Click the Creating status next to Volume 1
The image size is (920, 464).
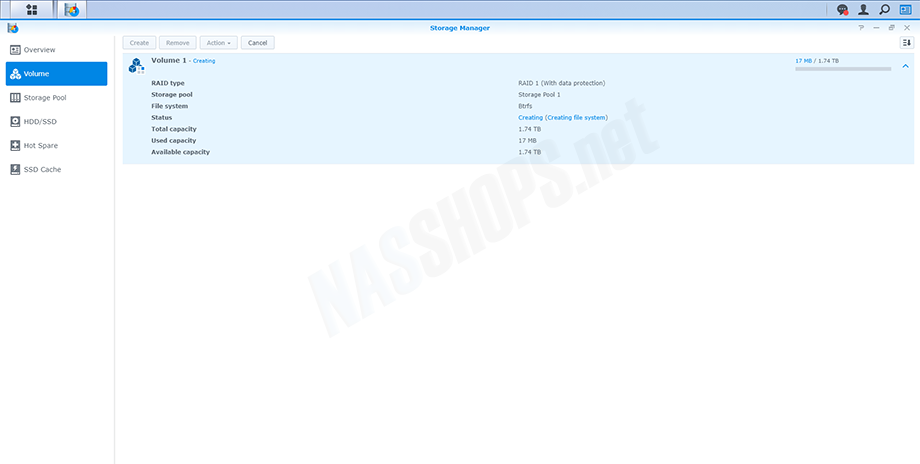point(204,61)
